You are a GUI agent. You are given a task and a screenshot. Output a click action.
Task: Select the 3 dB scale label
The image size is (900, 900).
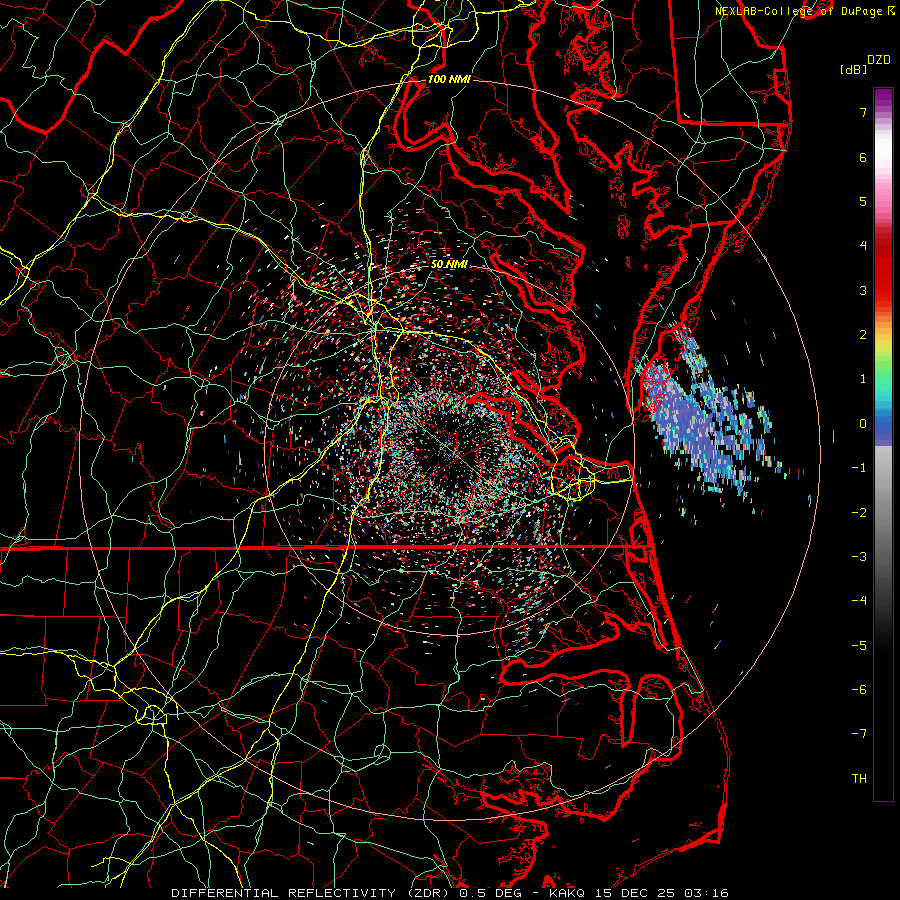[863, 290]
